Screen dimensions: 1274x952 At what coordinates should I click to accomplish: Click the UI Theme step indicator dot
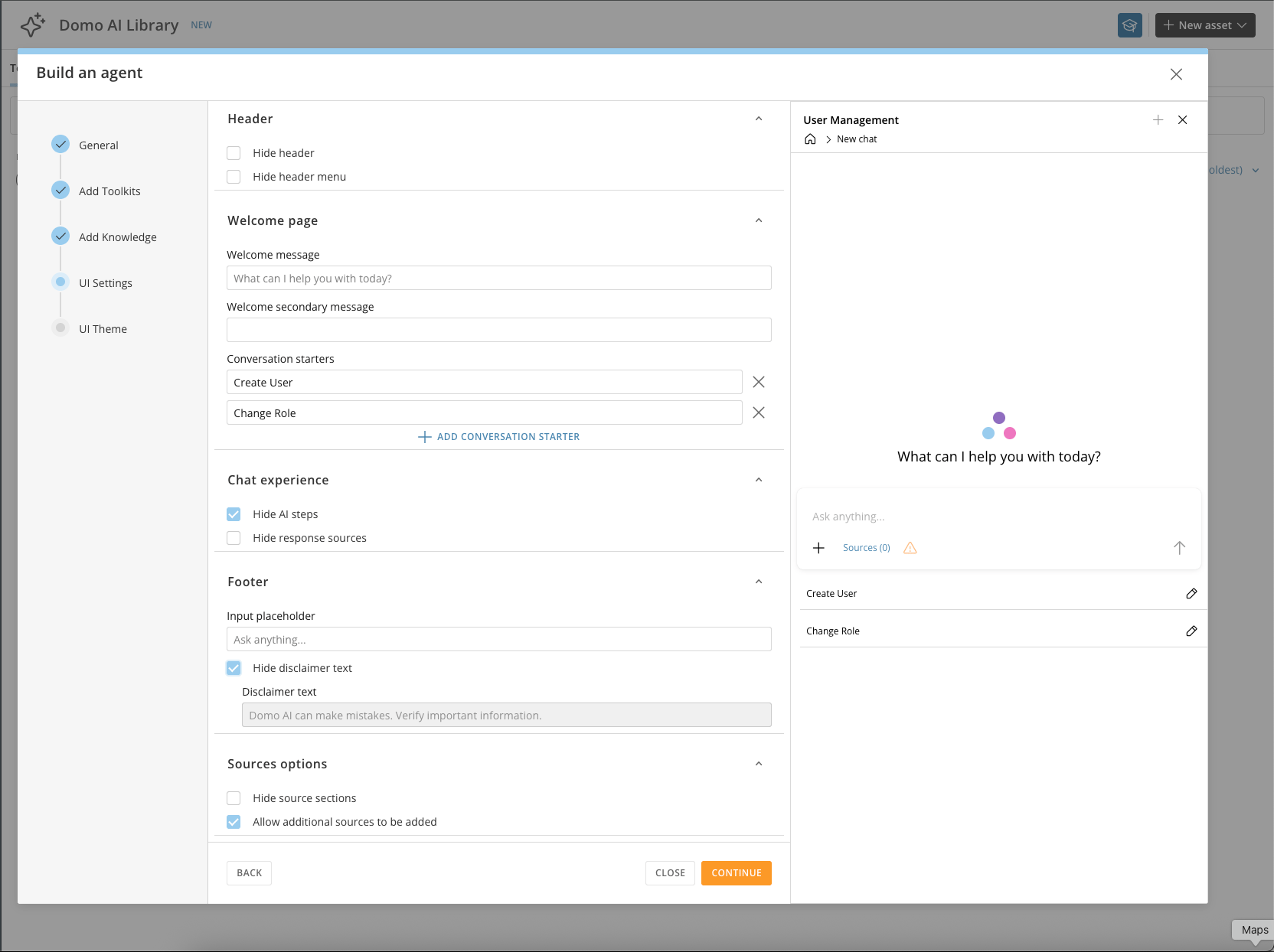pyautogui.click(x=60, y=328)
